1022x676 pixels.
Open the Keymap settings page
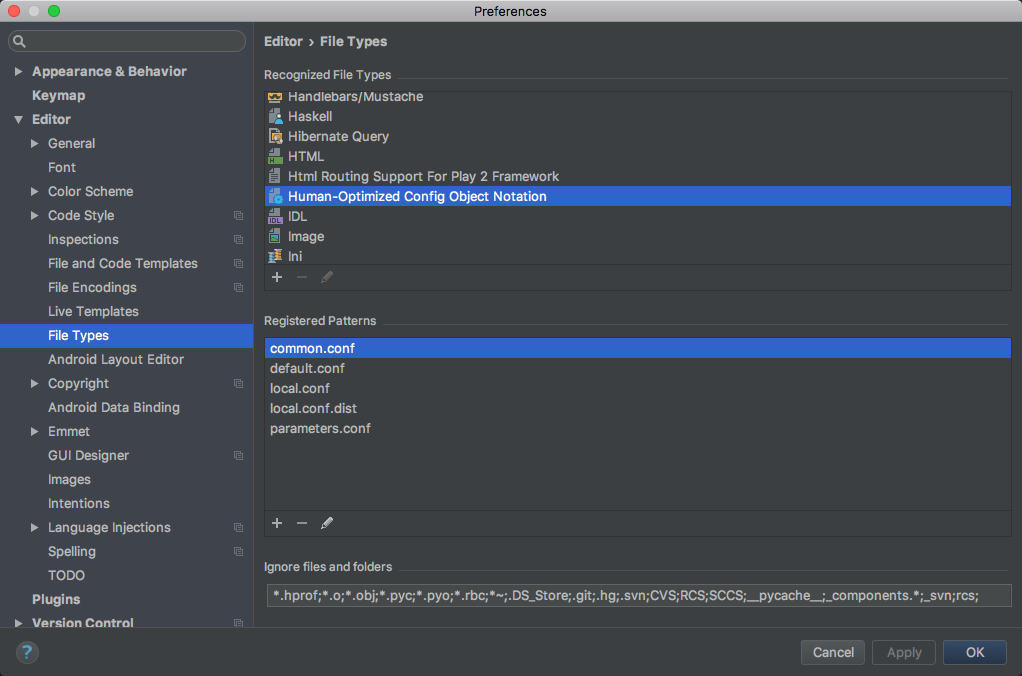[x=58, y=95]
